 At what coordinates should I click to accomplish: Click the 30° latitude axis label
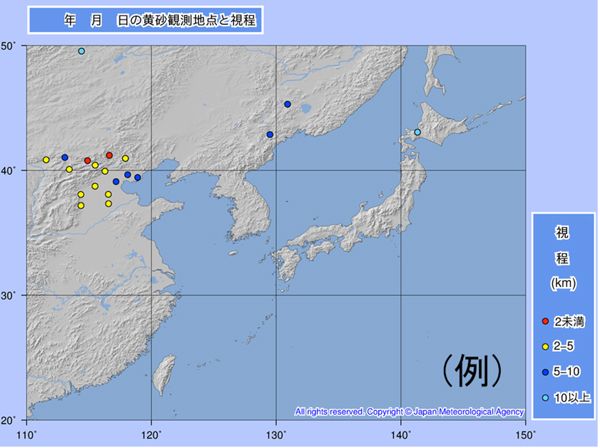click(8, 296)
